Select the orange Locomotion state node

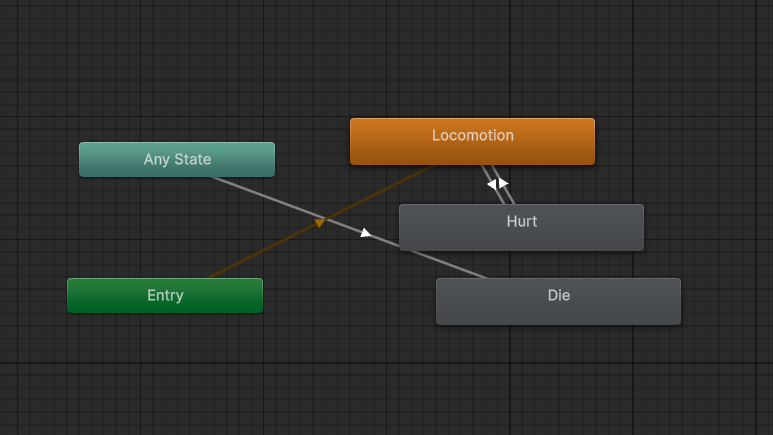(472, 142)
